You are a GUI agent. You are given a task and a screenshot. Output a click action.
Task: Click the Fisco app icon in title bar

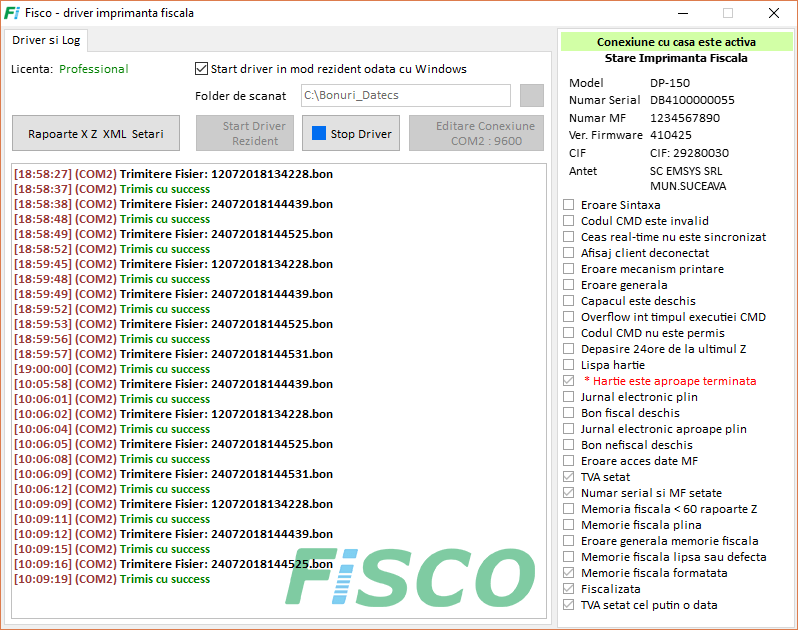pyautogui.click(x=12, y=13)
